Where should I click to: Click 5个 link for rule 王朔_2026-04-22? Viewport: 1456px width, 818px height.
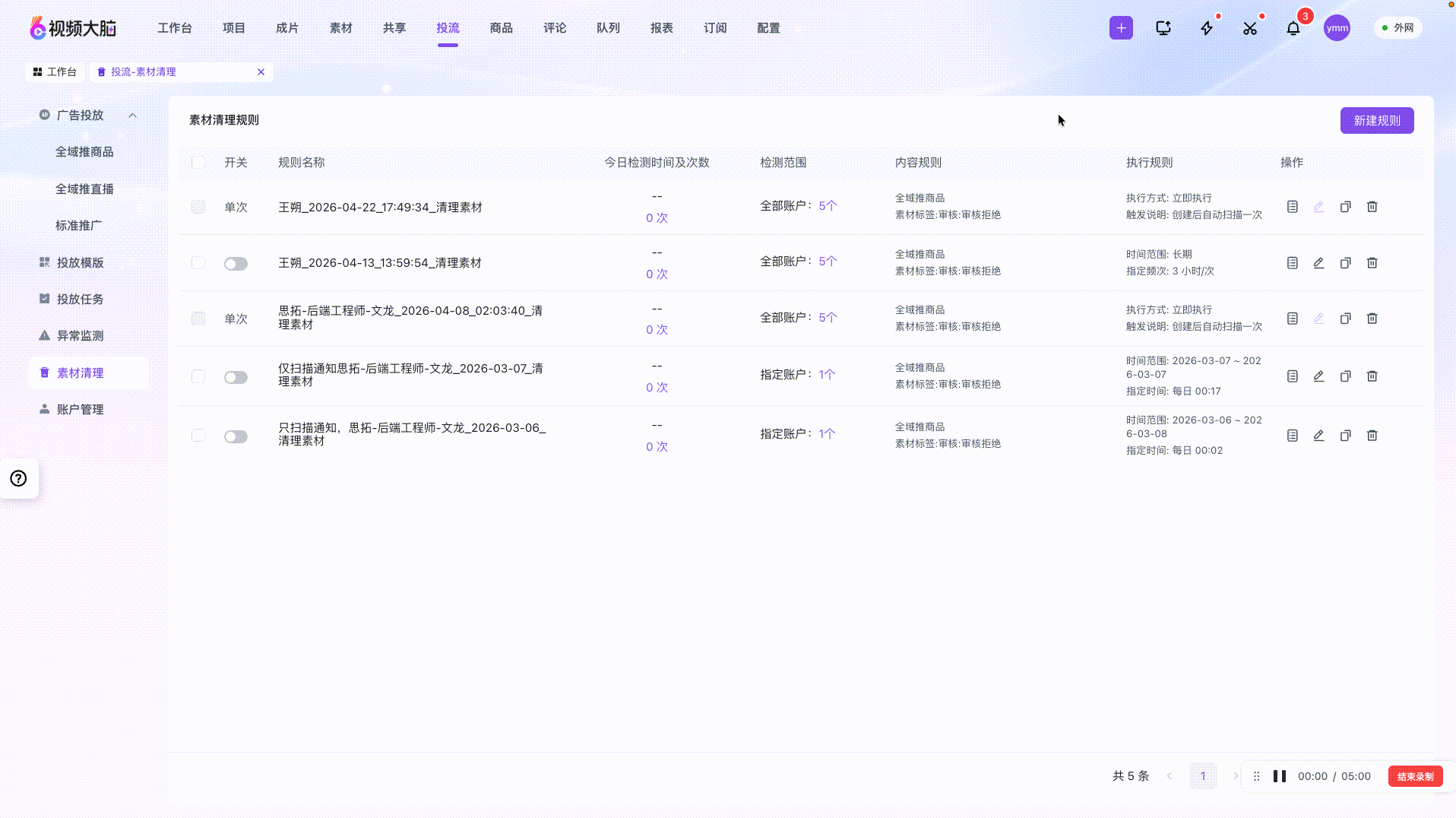point(827,205)
